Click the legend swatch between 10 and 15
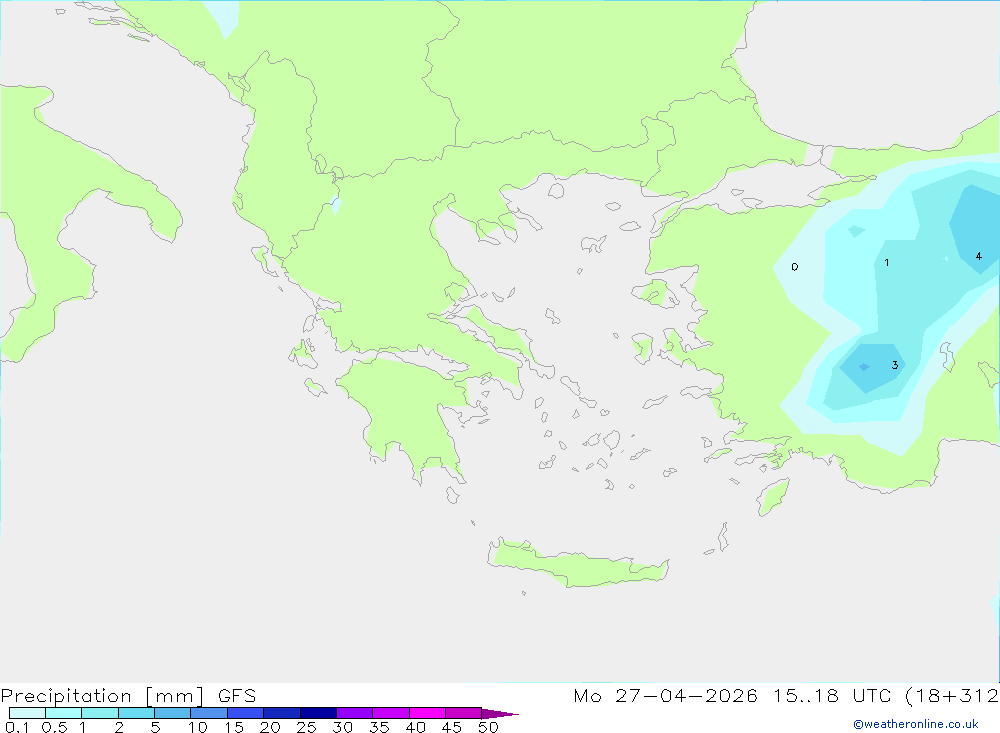Screen dimensions: 1000x733 point(209,713)
